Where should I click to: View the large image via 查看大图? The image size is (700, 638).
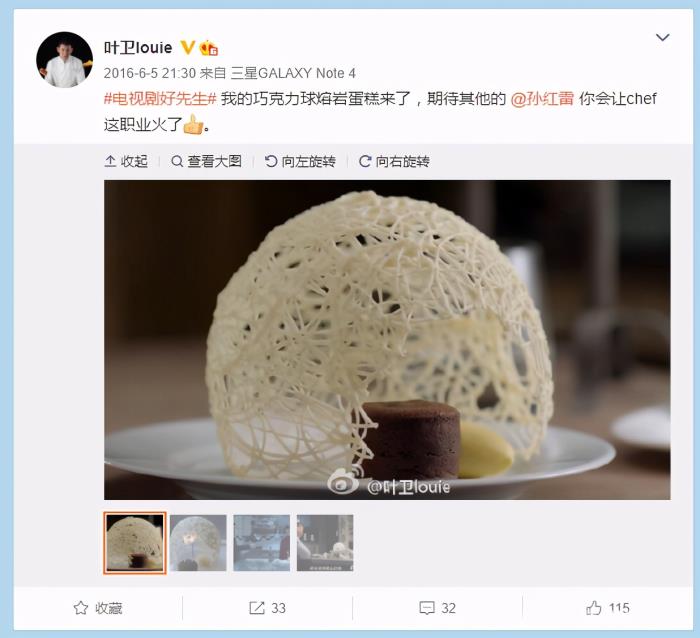pyautogui.click(x=207, y=161)
